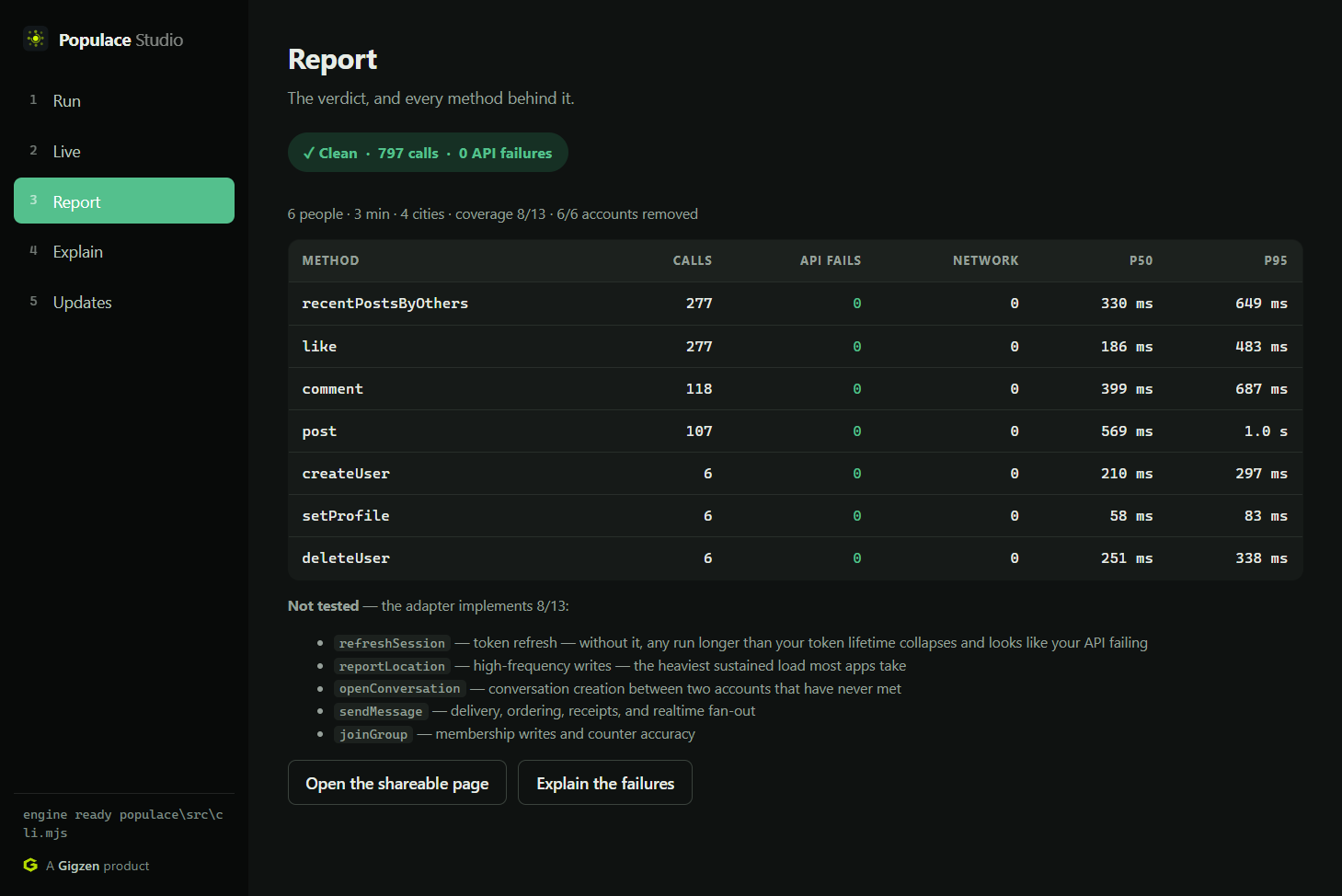This screenshot has height=896, width=1342.
Task: Select the createUser method name
Action: coord(346,474)
